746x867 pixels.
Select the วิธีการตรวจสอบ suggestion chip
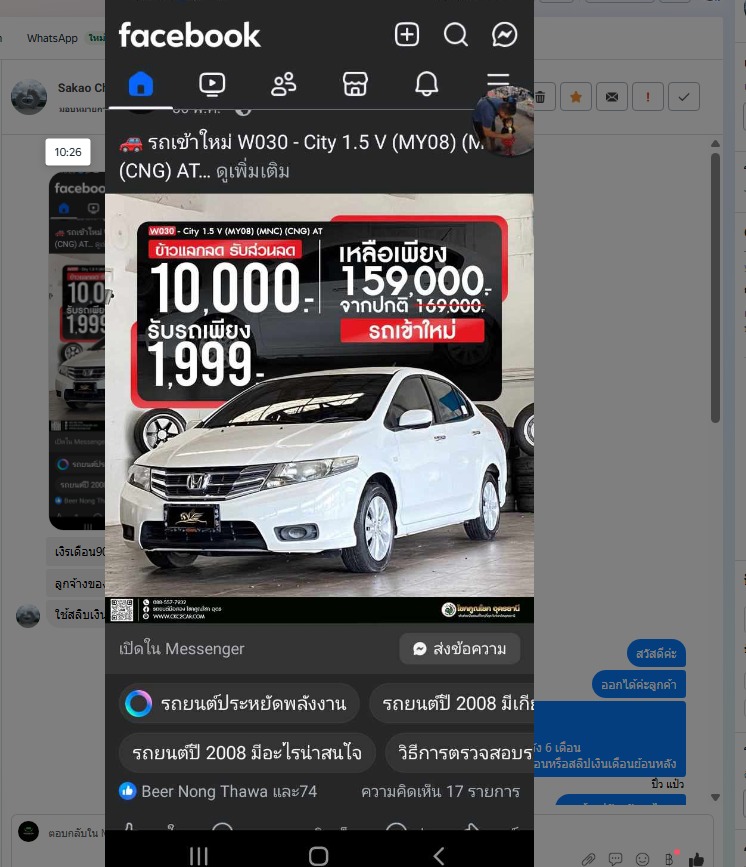pyautogui.click(x=460, y=753)
